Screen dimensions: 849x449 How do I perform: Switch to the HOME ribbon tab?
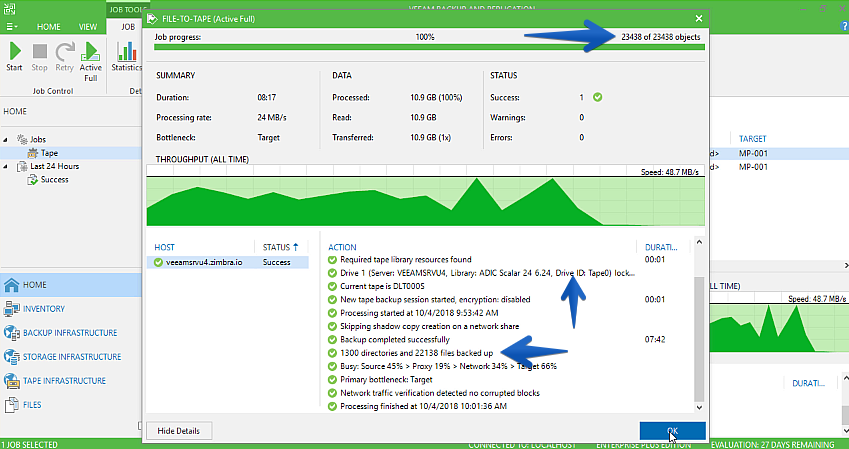49,27
